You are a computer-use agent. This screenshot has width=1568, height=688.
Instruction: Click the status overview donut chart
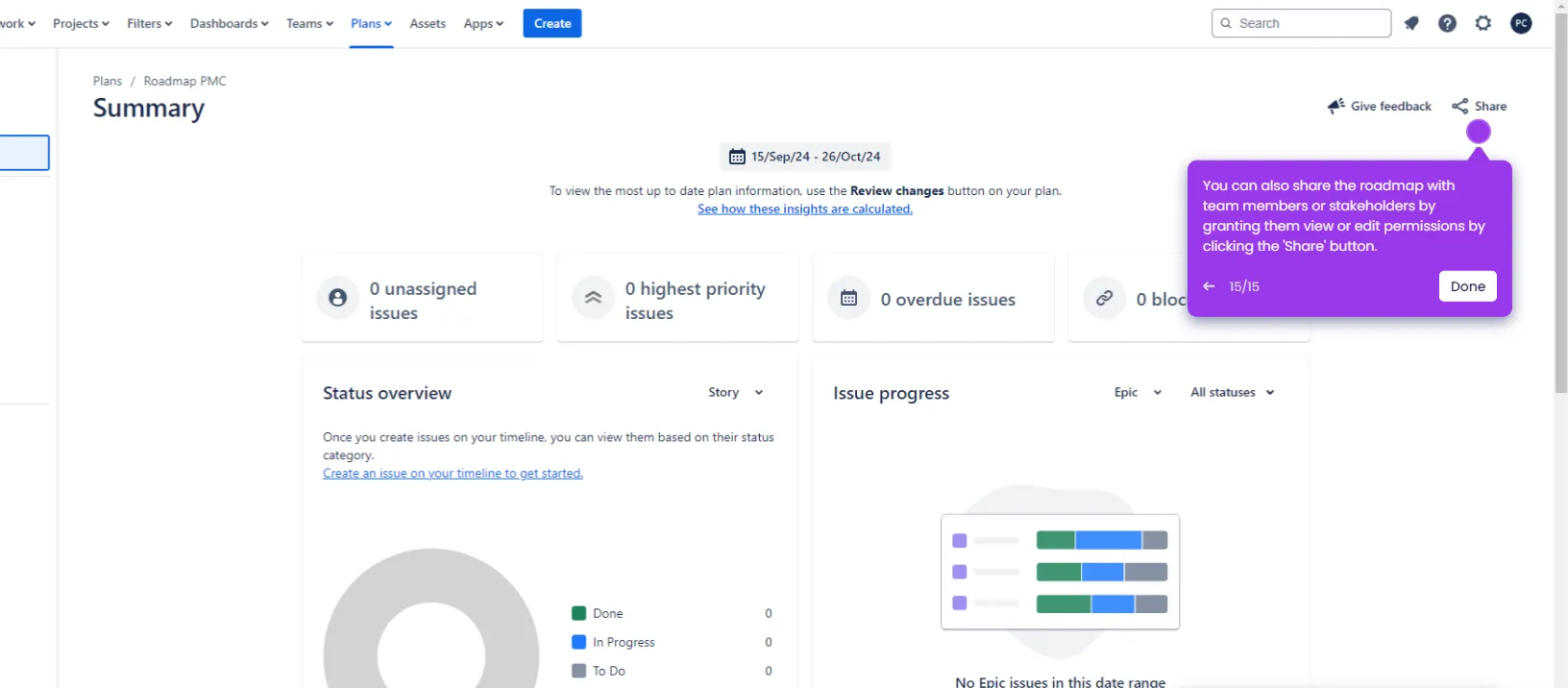(x=431, y=620)
